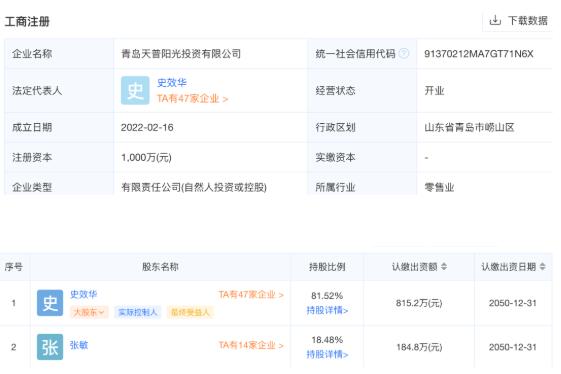
Task: Open shareholder 史效华 name link
Action: coord(83,294)
